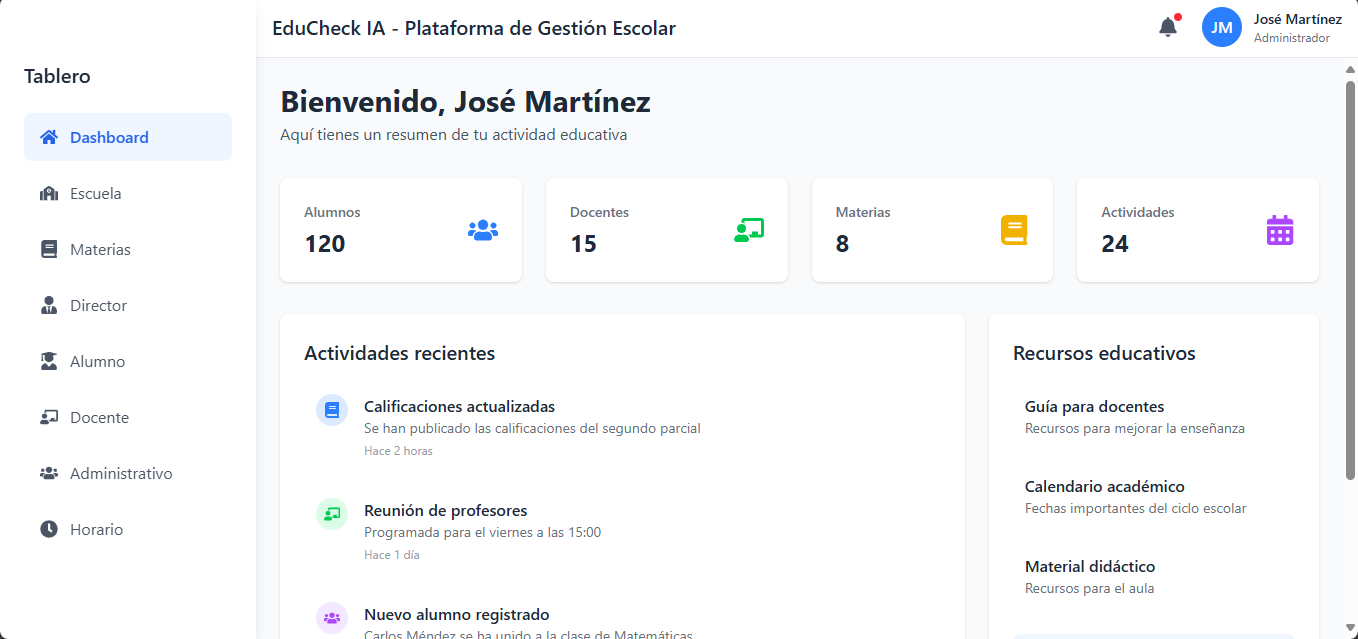Click the Docente teaching icon in sidebar
Image resolution: width=1358 pixels, height=639 pixels.
click(x=49, y=417)
